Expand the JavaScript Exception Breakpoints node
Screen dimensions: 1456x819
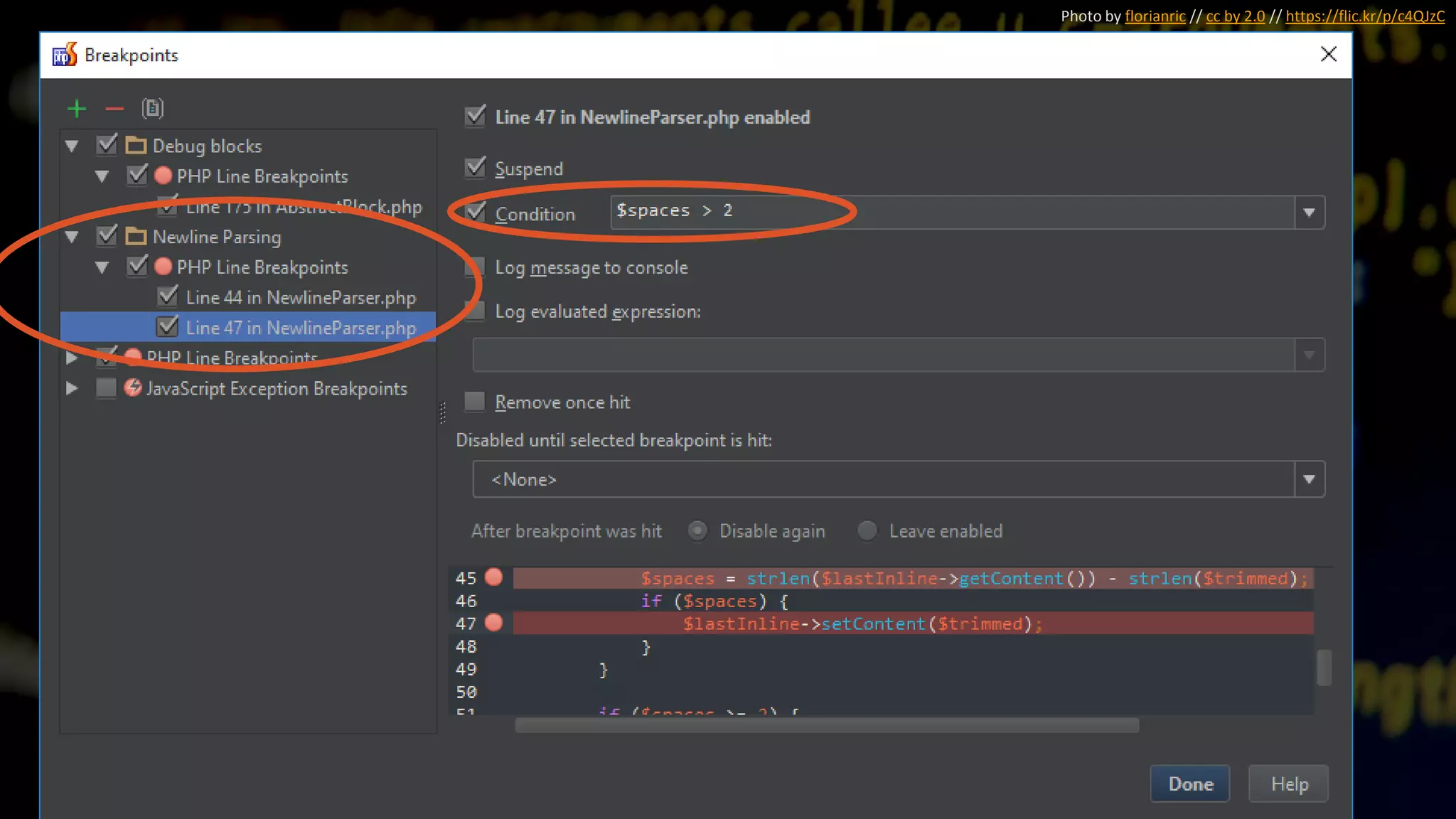pyautogui.click(x=72, y=388)
